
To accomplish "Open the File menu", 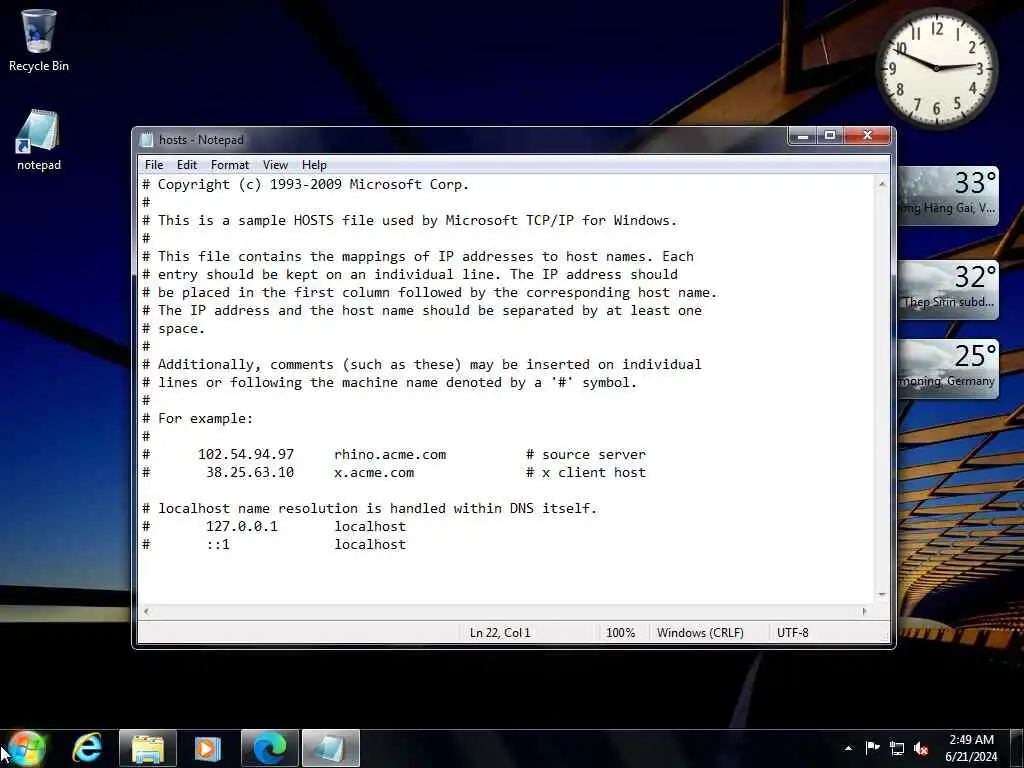I will point(154,165).
